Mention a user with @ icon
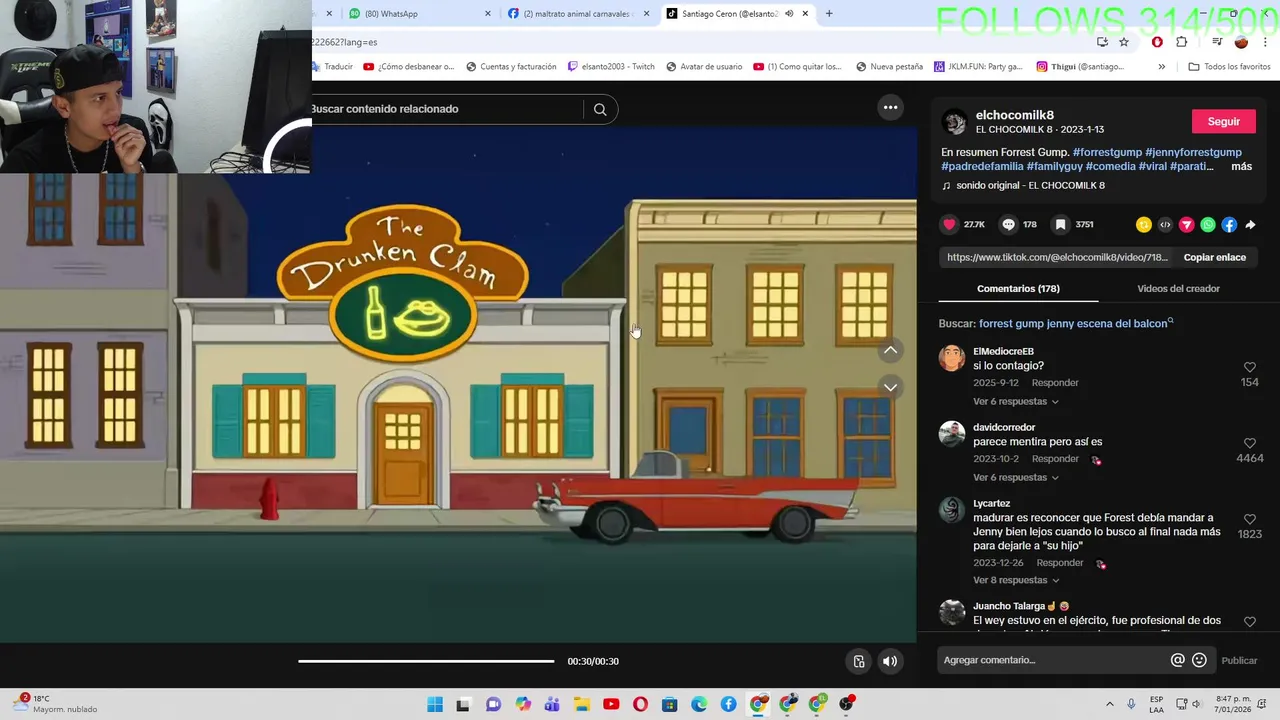The width and height of the screenshot is (1280, 720). point(1178,660)
